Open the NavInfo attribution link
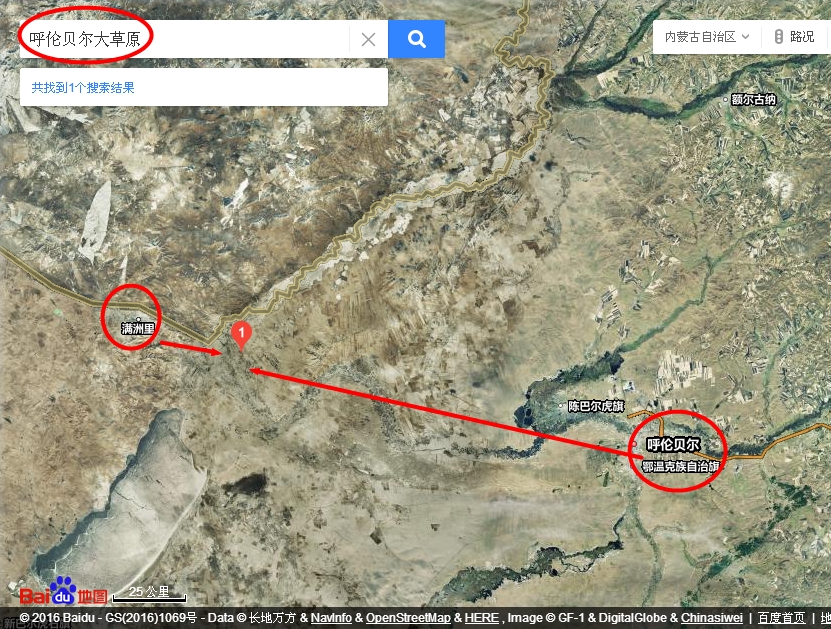The width and height of the screenshot is (831, 629). (331, 618)
